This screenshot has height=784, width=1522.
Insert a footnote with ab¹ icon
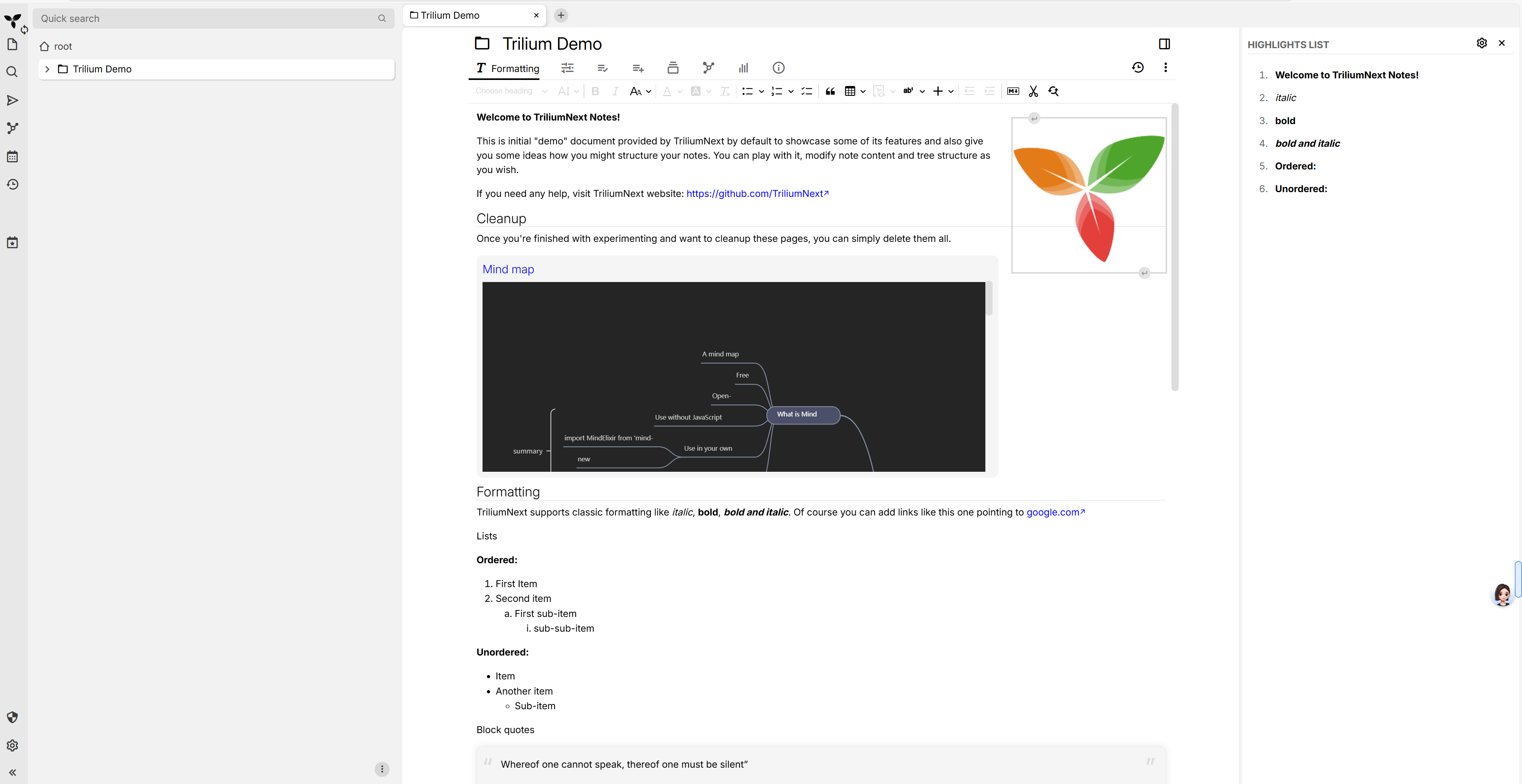click(908, 91)
